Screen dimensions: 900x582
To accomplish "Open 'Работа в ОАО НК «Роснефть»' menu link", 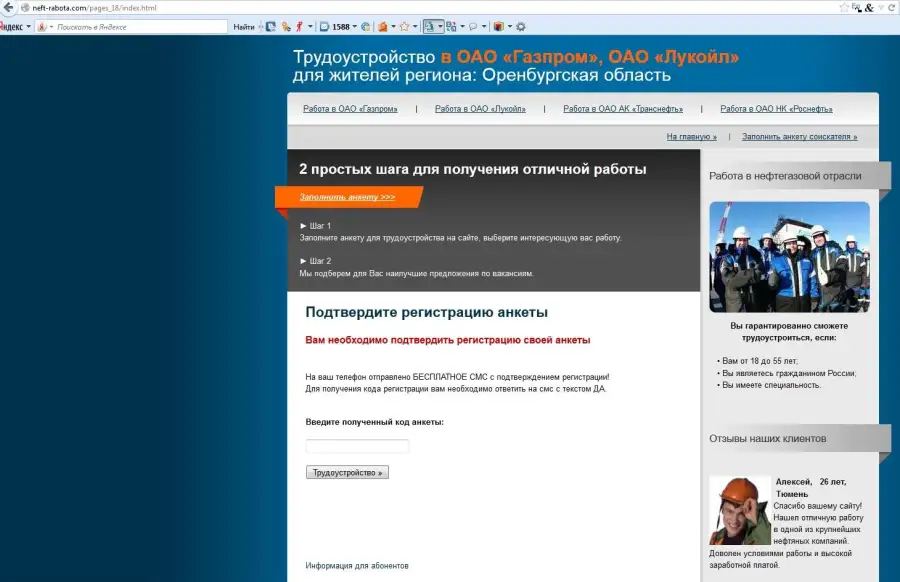I will [776, 108].
